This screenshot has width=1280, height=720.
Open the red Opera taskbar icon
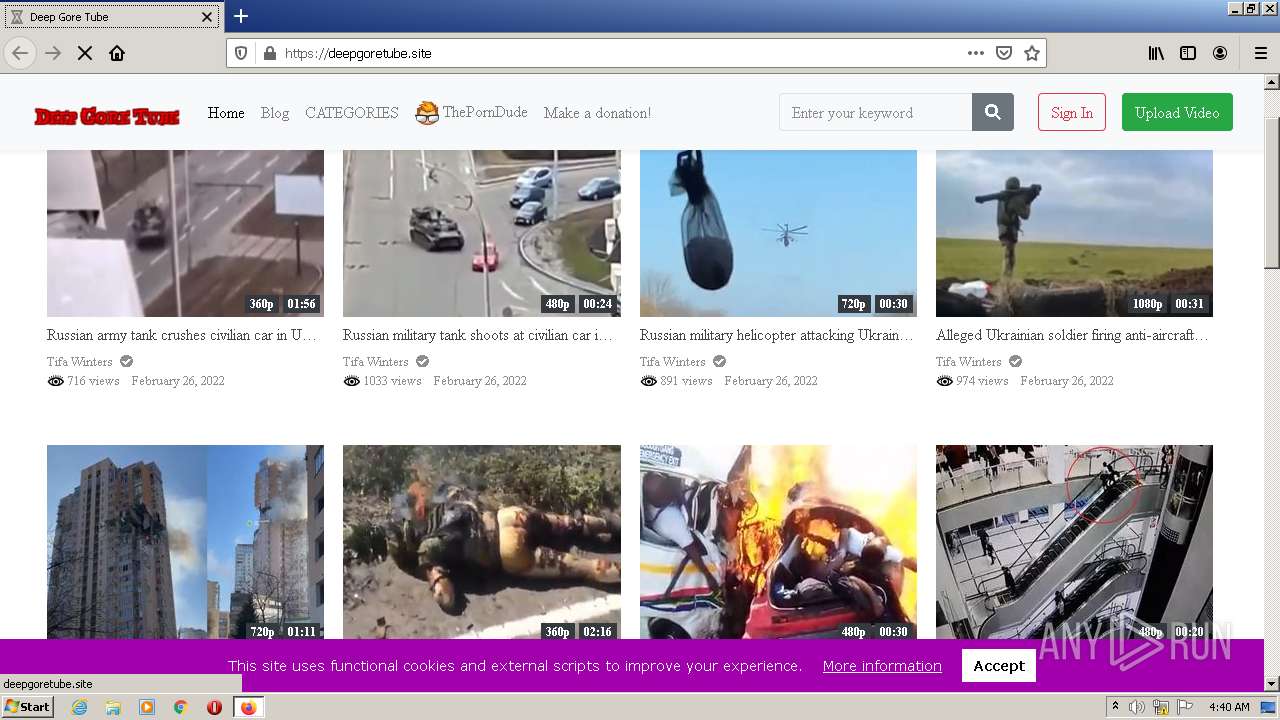(214, 707)
